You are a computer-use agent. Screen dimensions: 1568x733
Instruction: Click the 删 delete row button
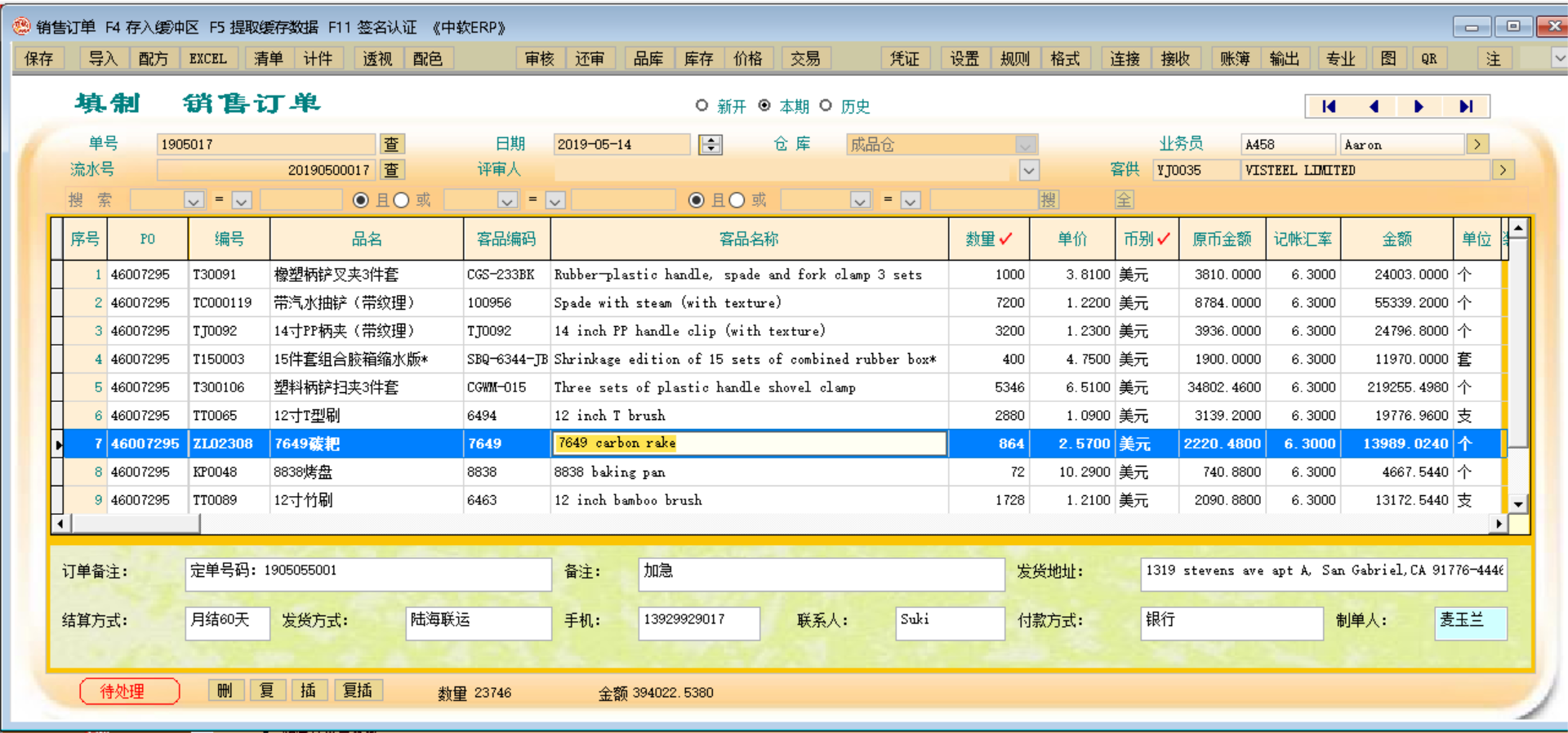[x=225, y=691]
